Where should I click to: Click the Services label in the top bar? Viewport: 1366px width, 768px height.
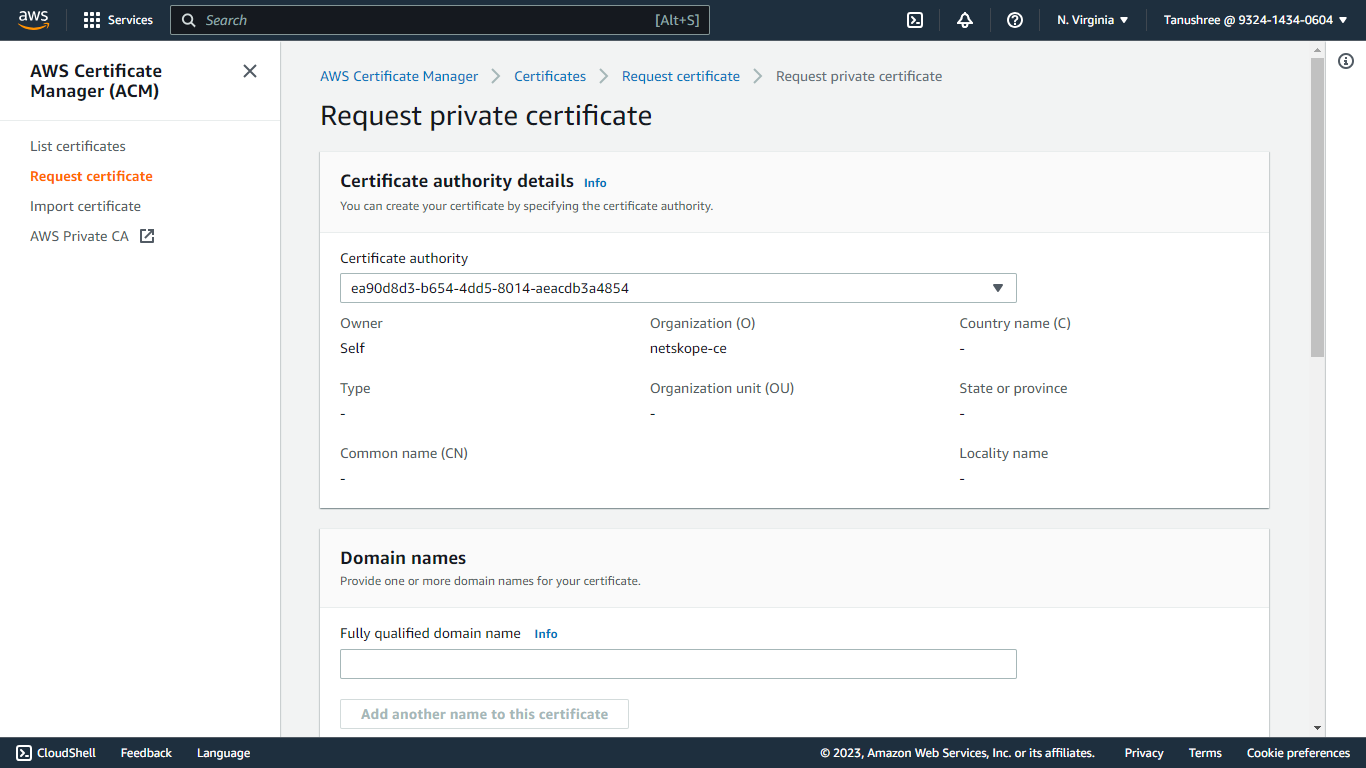click(x=130, y=20)
